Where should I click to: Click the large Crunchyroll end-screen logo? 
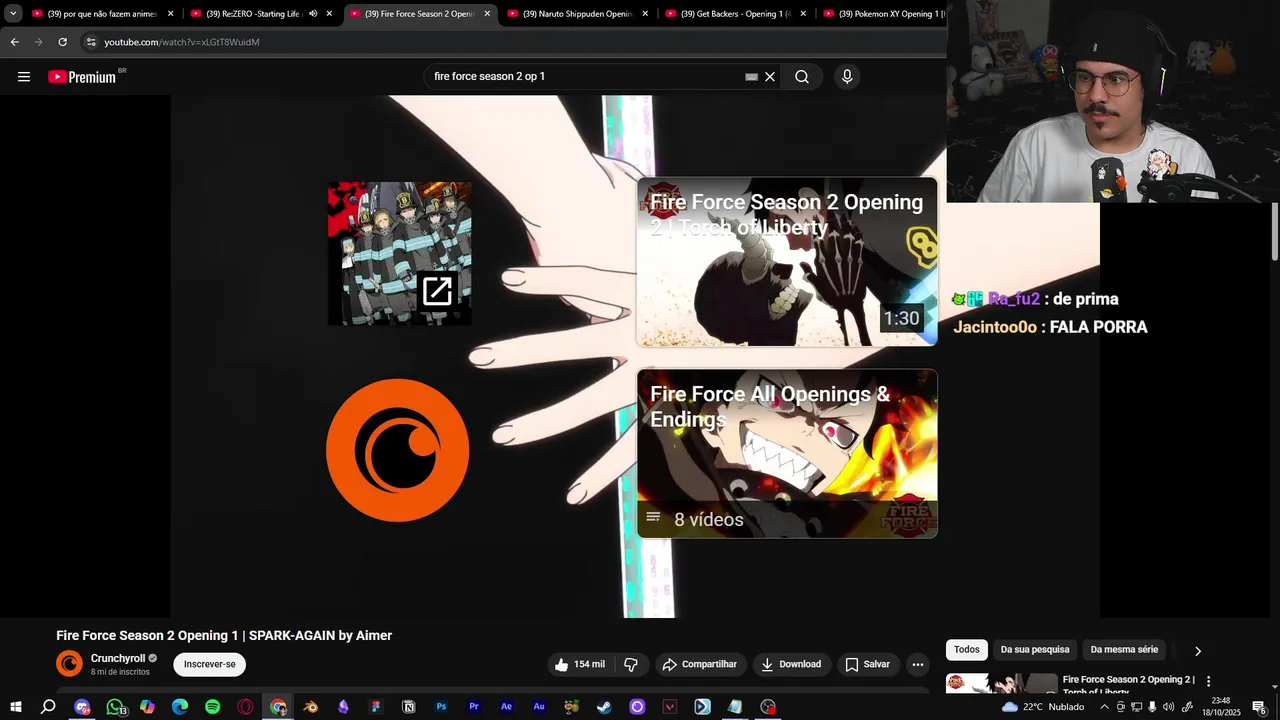397,450
